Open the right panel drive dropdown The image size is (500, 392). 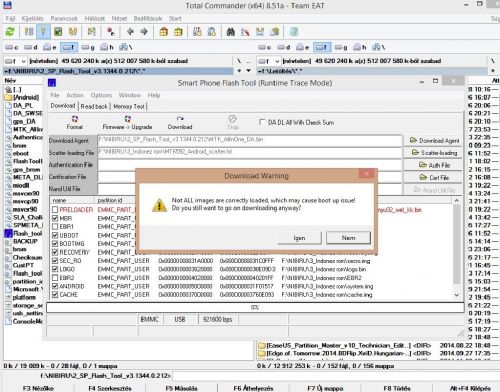[277, 61]
